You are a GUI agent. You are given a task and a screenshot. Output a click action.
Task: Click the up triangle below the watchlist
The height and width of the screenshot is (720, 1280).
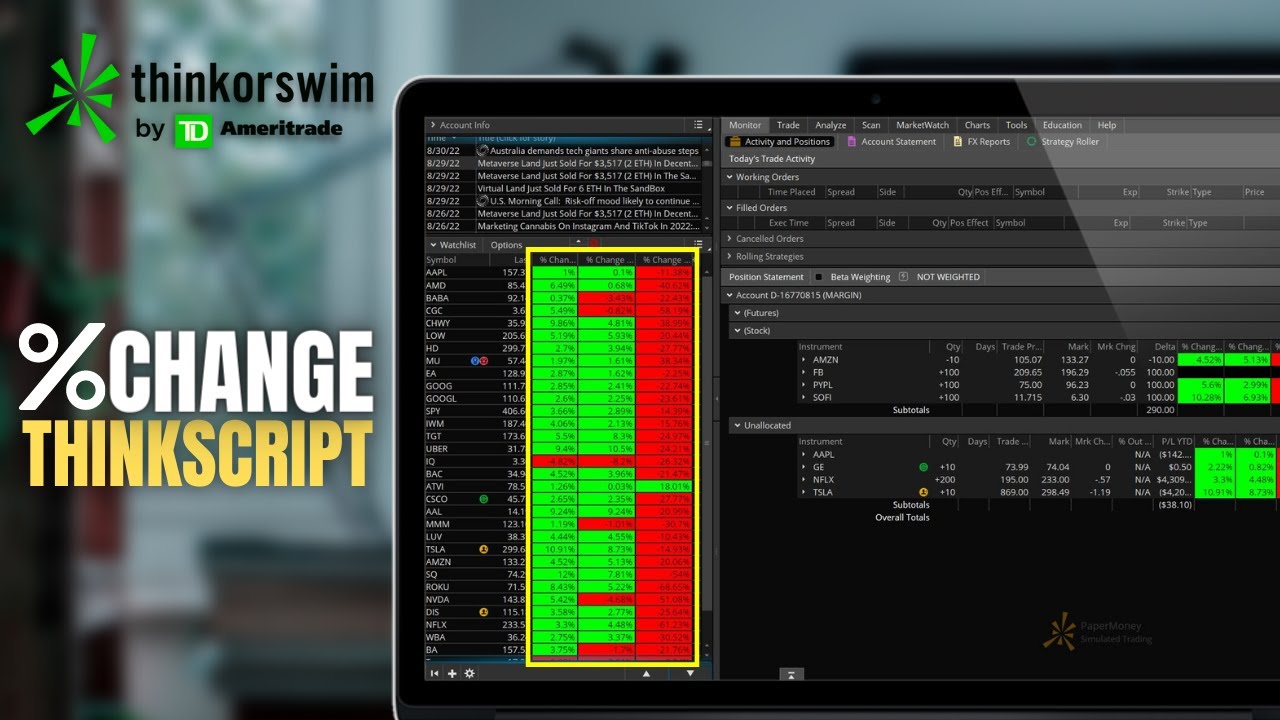(646, 674)
